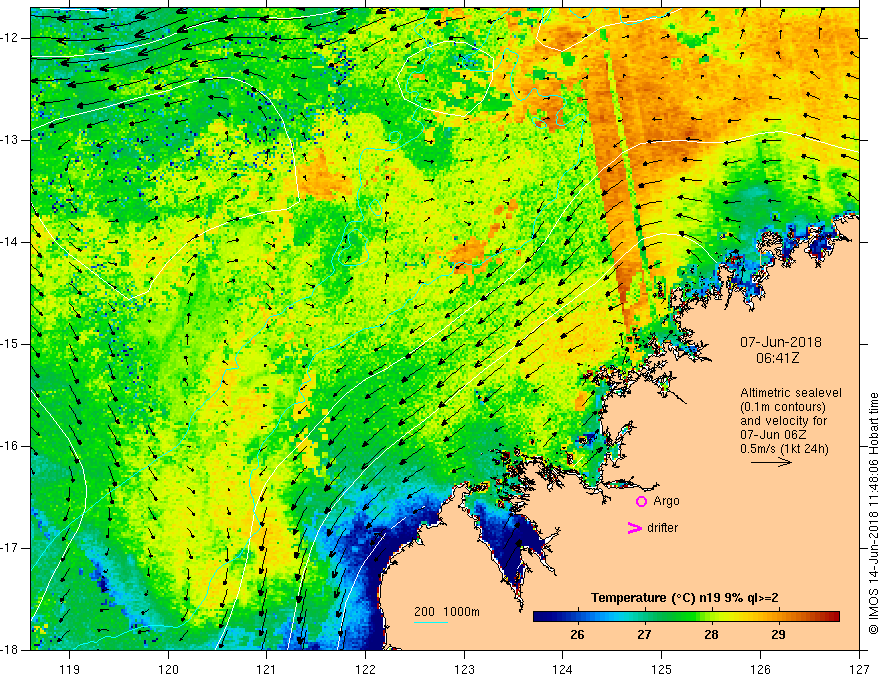
Task: Click longitude axis label 125
Action: (662, 669)
